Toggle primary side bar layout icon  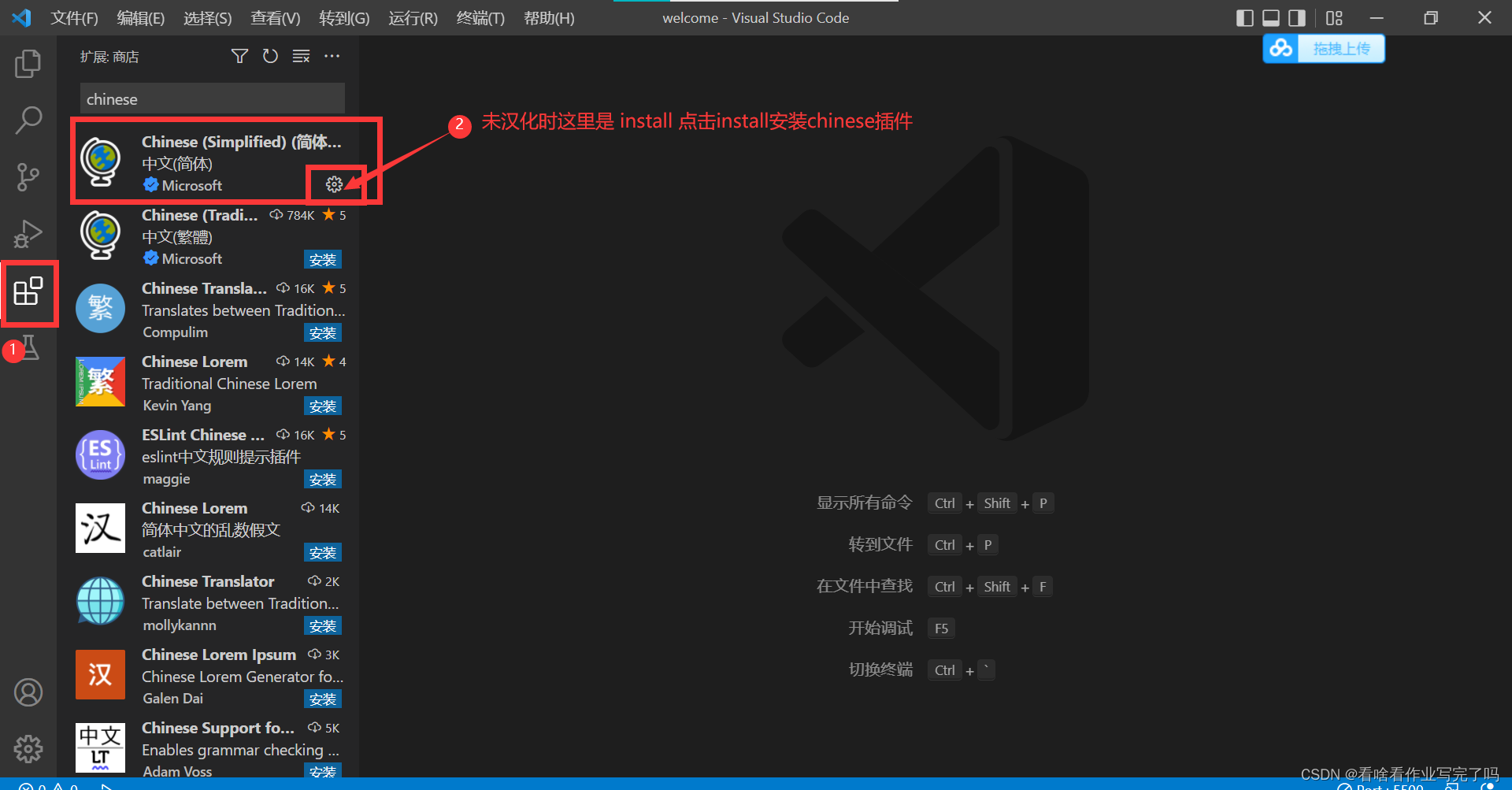[1244, 17]
